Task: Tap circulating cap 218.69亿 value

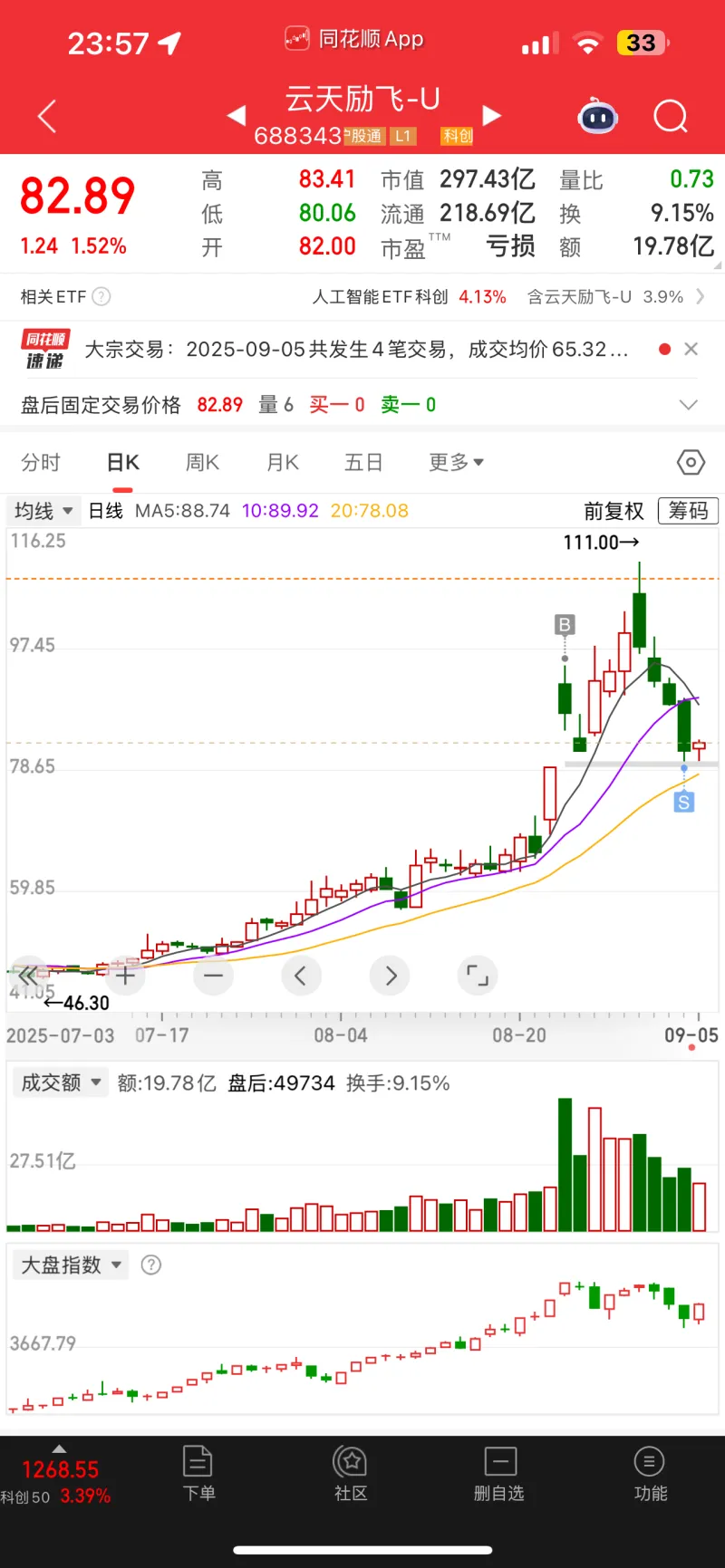Action: point(488,213)
